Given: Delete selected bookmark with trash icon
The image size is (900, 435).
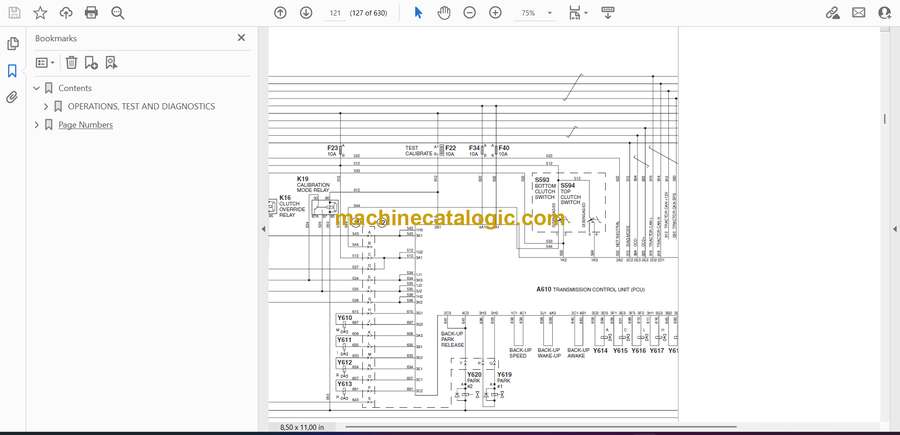Looking at the screenshot, I should click(x=71, y=63).
